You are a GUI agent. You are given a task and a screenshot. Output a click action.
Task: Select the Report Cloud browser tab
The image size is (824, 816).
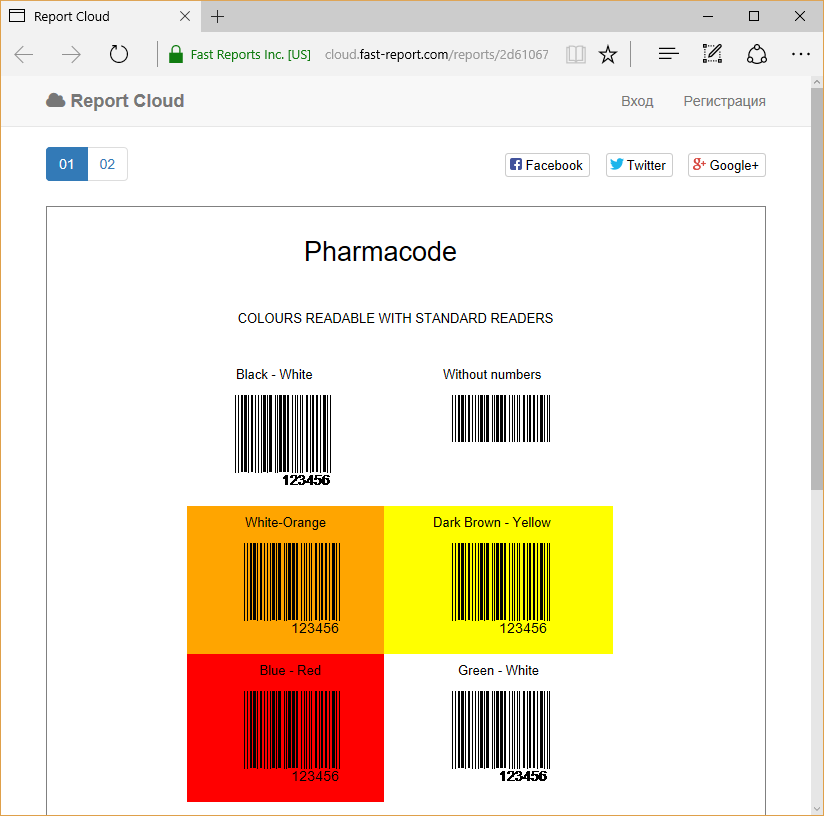coord(100,16)
